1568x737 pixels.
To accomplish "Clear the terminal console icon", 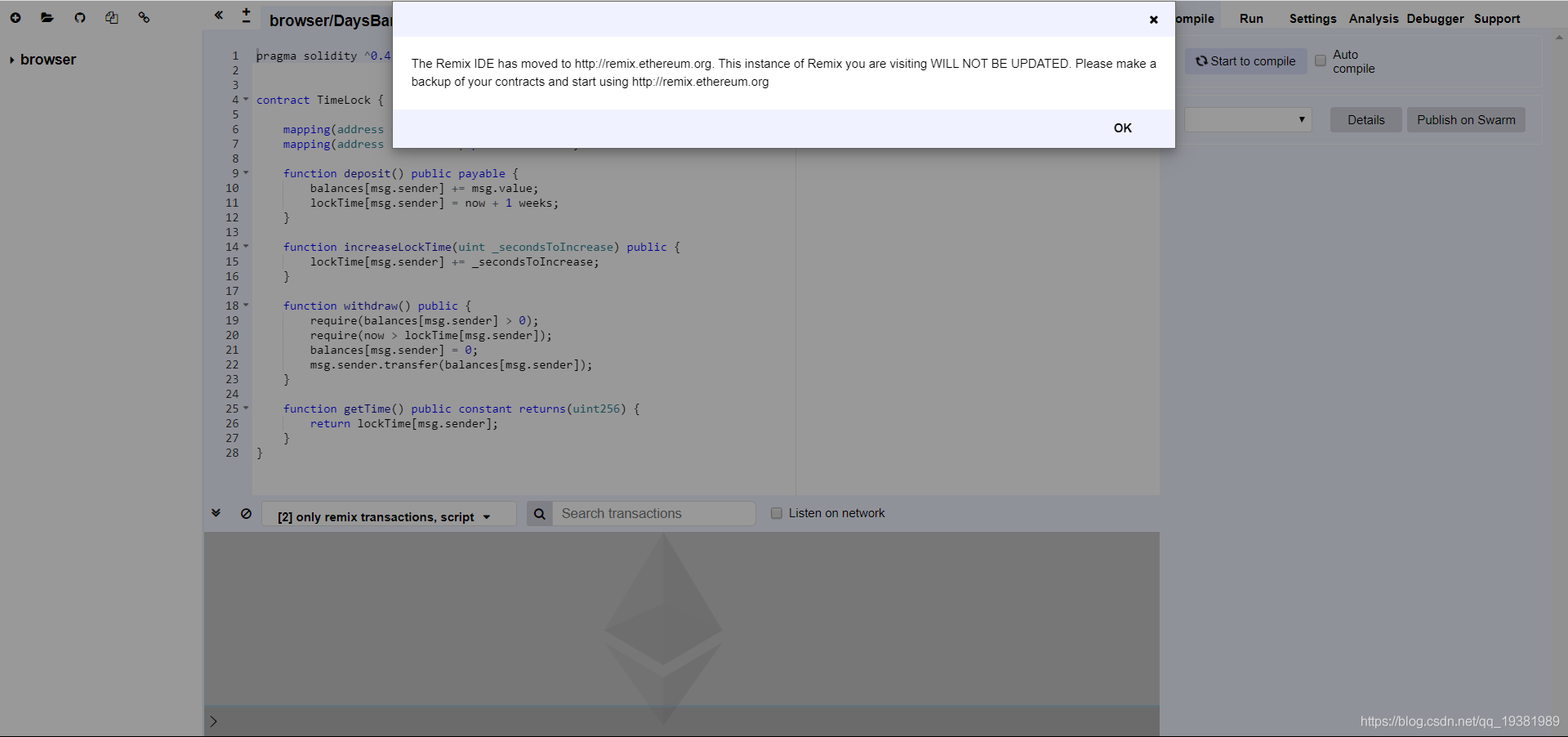I will tap(246, 513).
